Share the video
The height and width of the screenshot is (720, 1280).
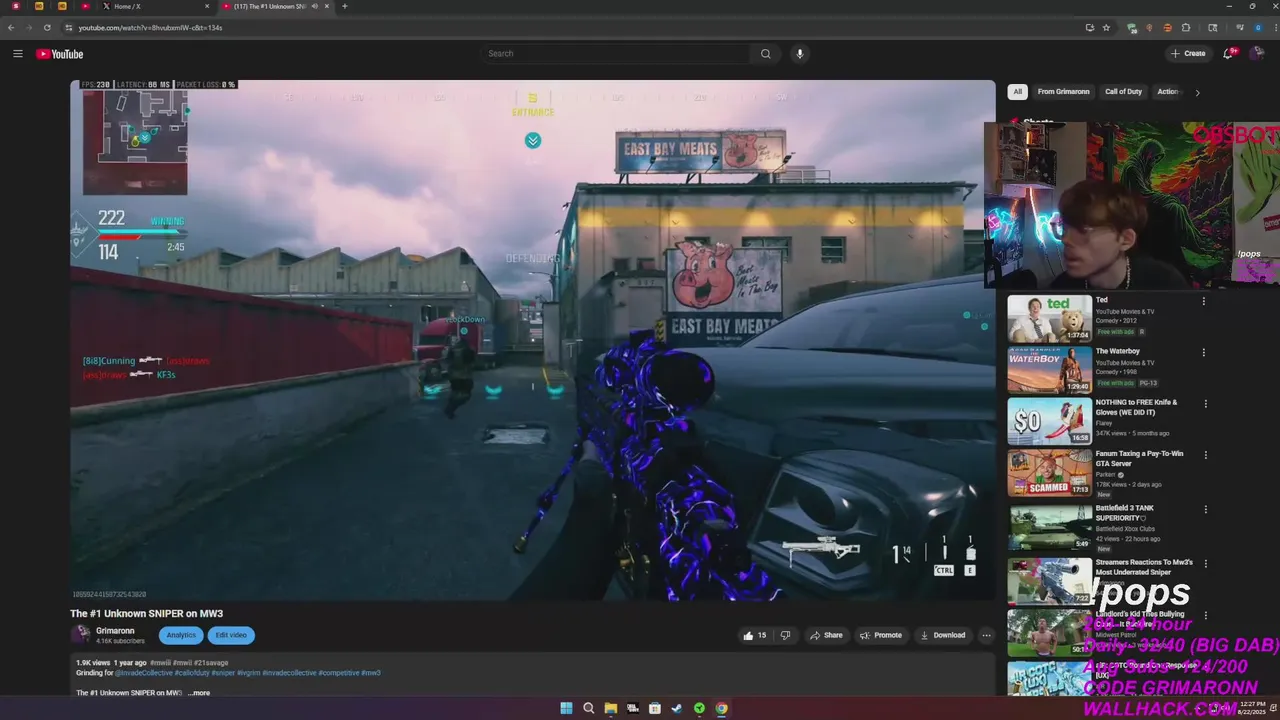coord(826,635)
